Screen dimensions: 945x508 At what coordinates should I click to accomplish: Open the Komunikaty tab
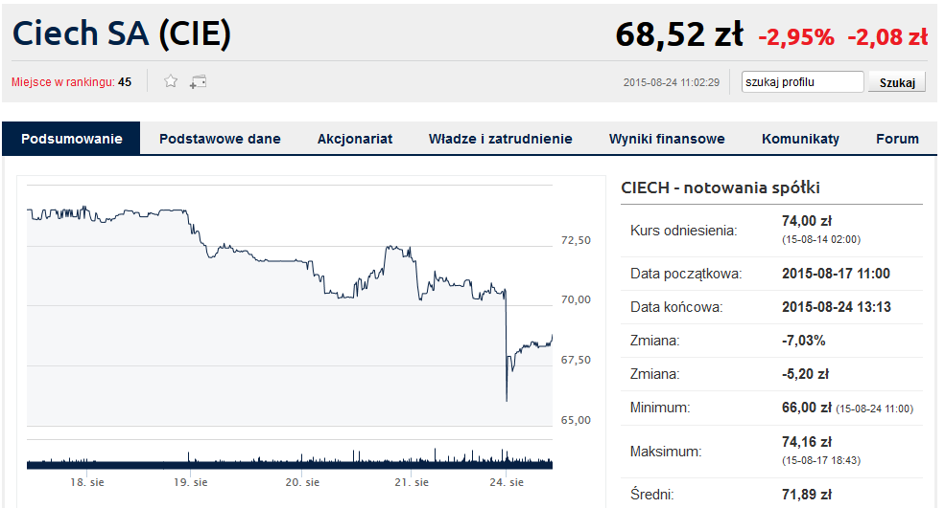click(800, 139)
